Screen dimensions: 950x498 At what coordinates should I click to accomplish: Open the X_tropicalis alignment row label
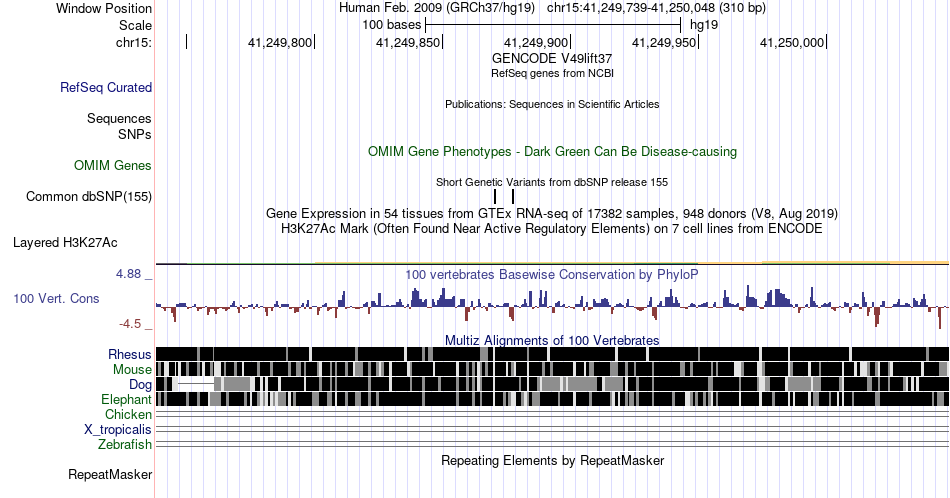point(118,430)
